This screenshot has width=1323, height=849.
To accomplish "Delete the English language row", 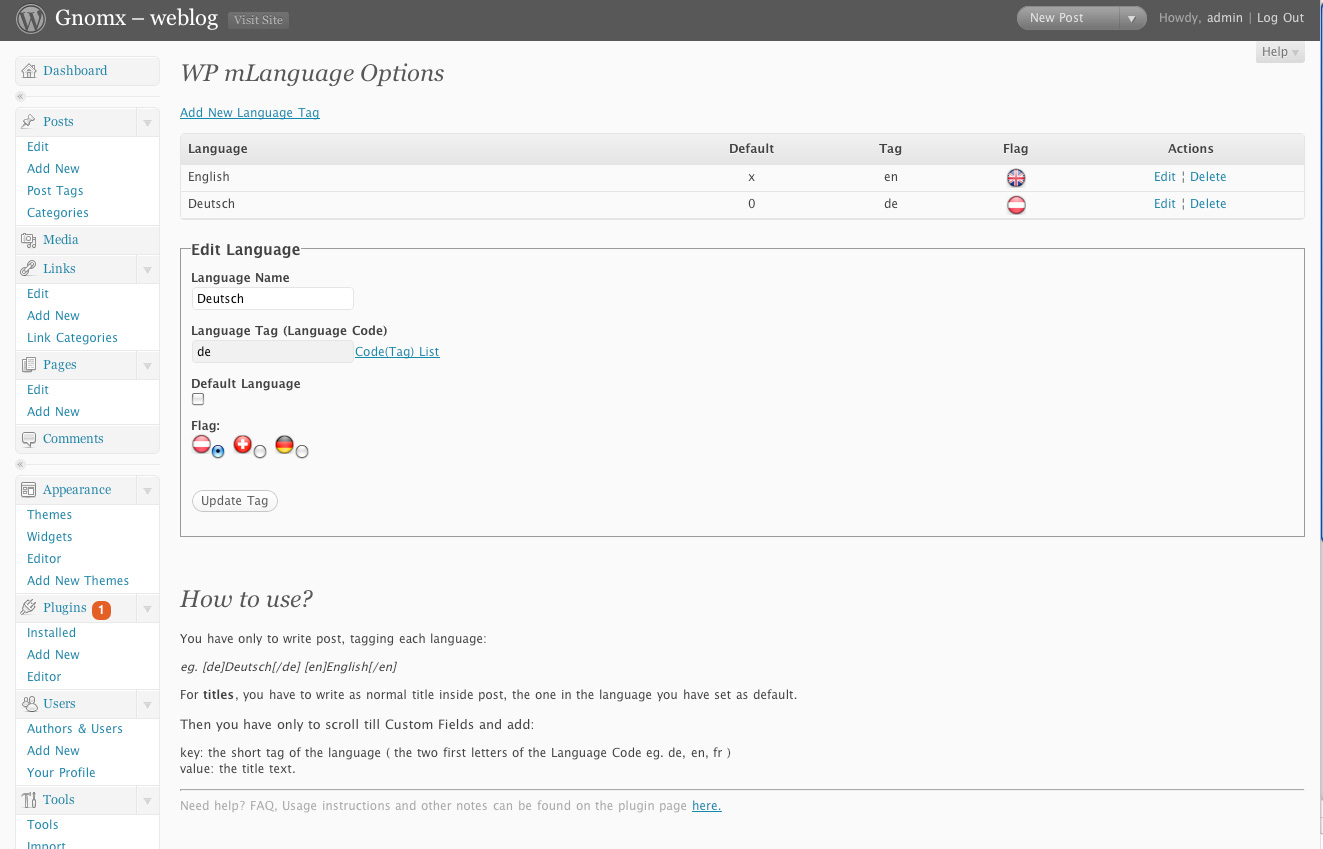I will pyautogui.click(x=1208, y=177).
